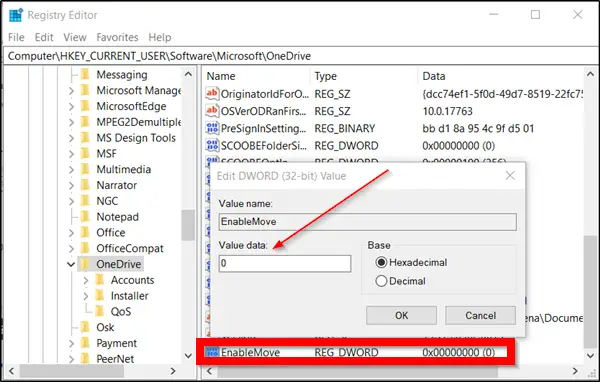Viewport: 600px width, 382px height.
Task: Select the OriginatorIdForO... string value icon
Action: (212, 93)
